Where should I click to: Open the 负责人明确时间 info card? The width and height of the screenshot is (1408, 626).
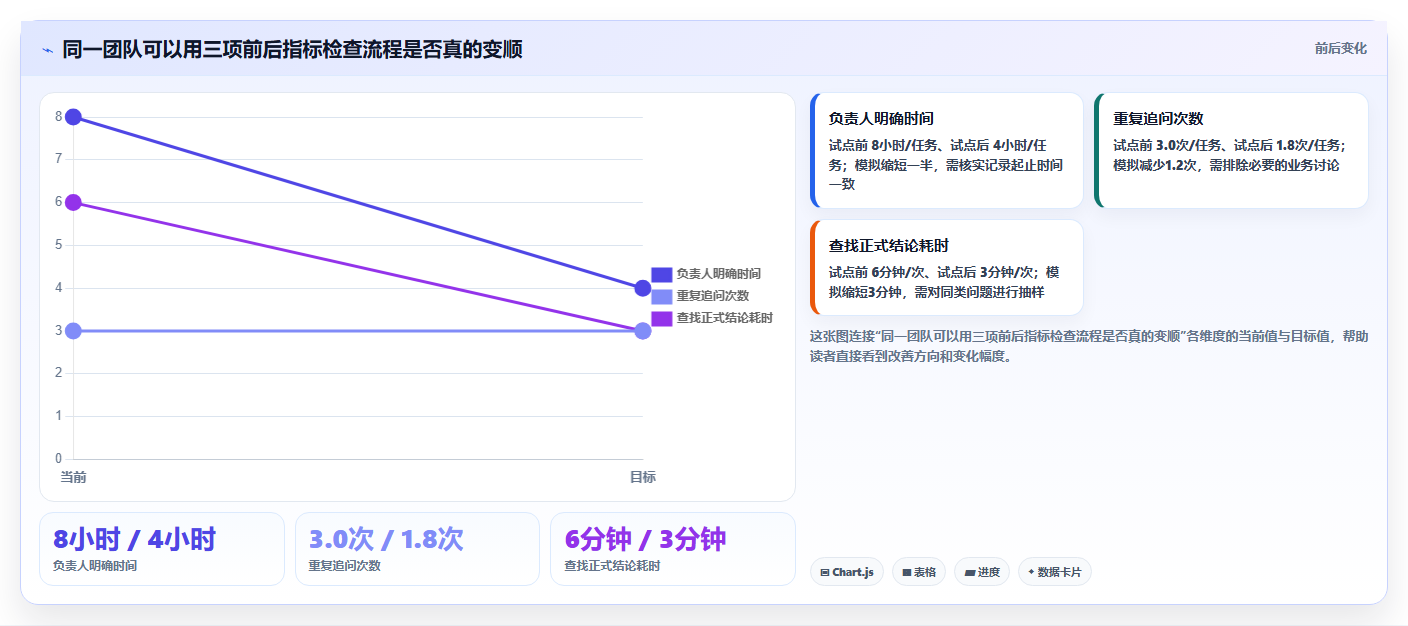(x=947, y=150)
